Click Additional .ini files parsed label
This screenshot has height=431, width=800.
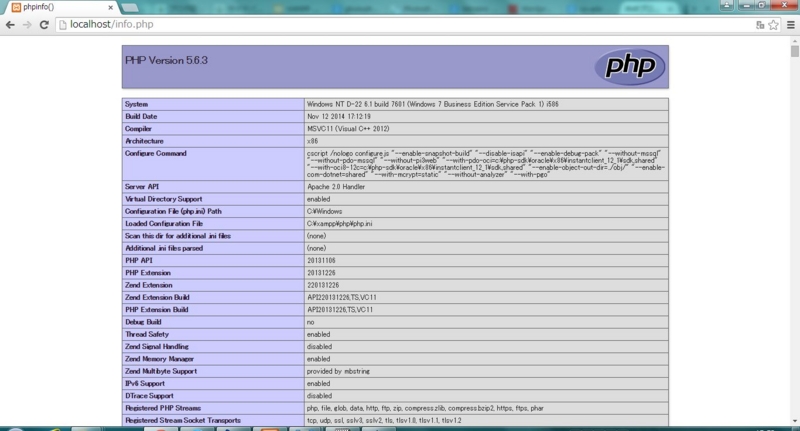(164, 248)
